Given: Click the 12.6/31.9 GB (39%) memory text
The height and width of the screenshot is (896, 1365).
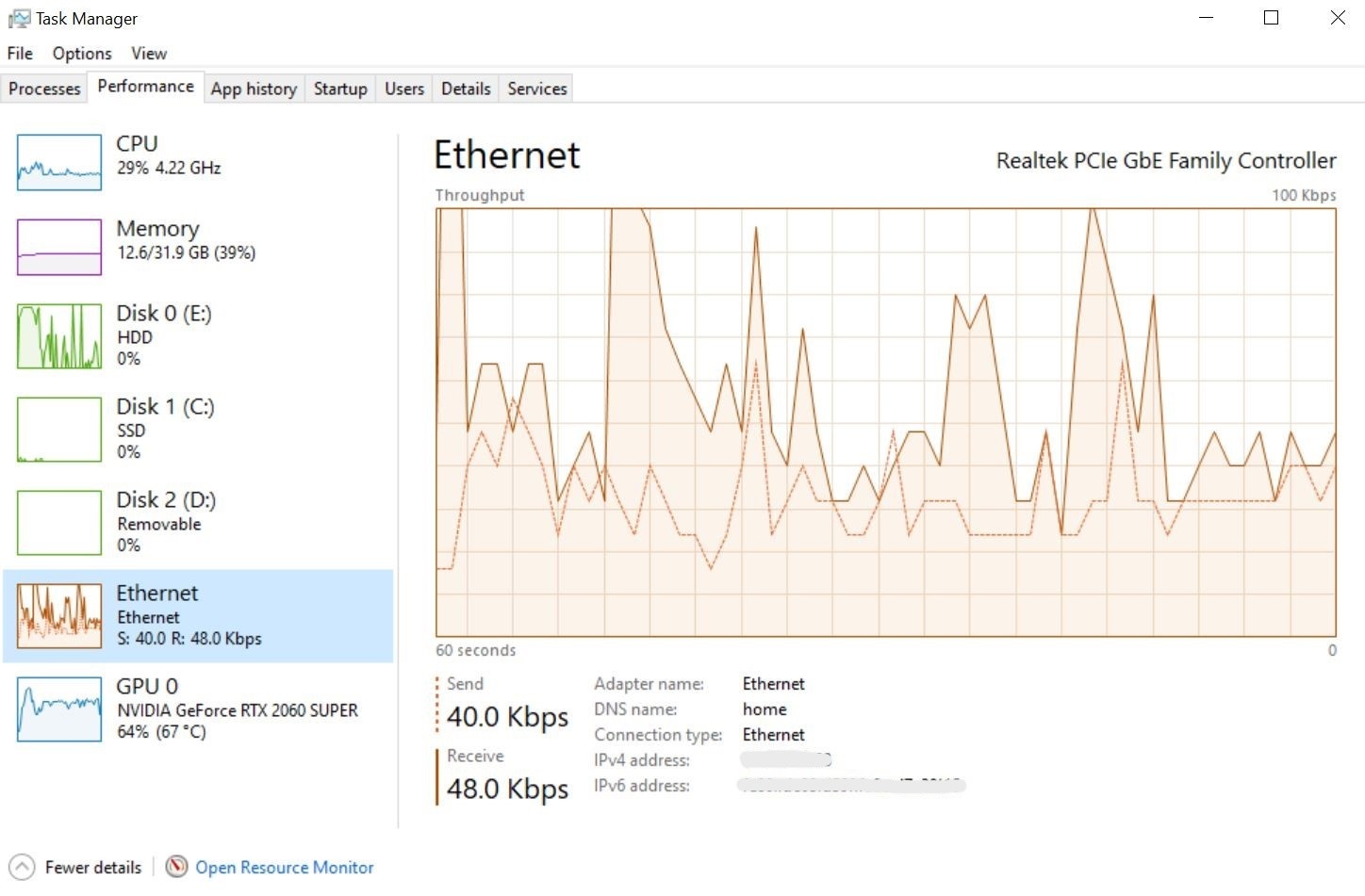Looking at the screenshot, I should coord(187,253).
